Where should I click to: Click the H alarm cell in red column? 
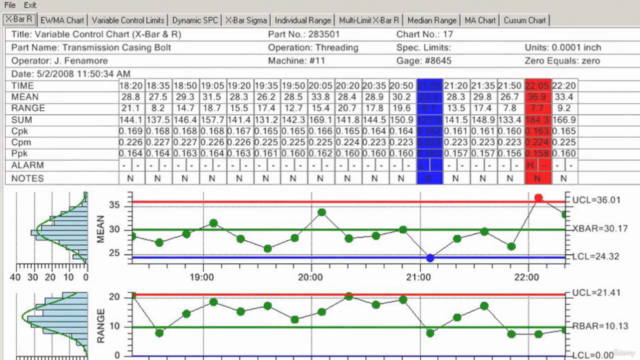click(531, 165)
